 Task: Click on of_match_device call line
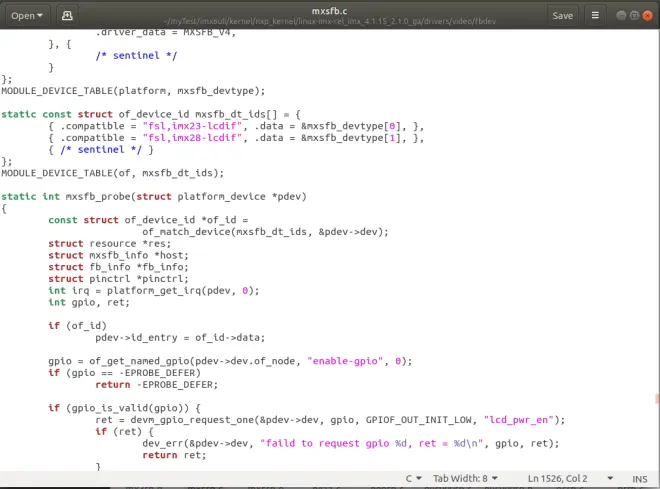click(x=265, y=232)
